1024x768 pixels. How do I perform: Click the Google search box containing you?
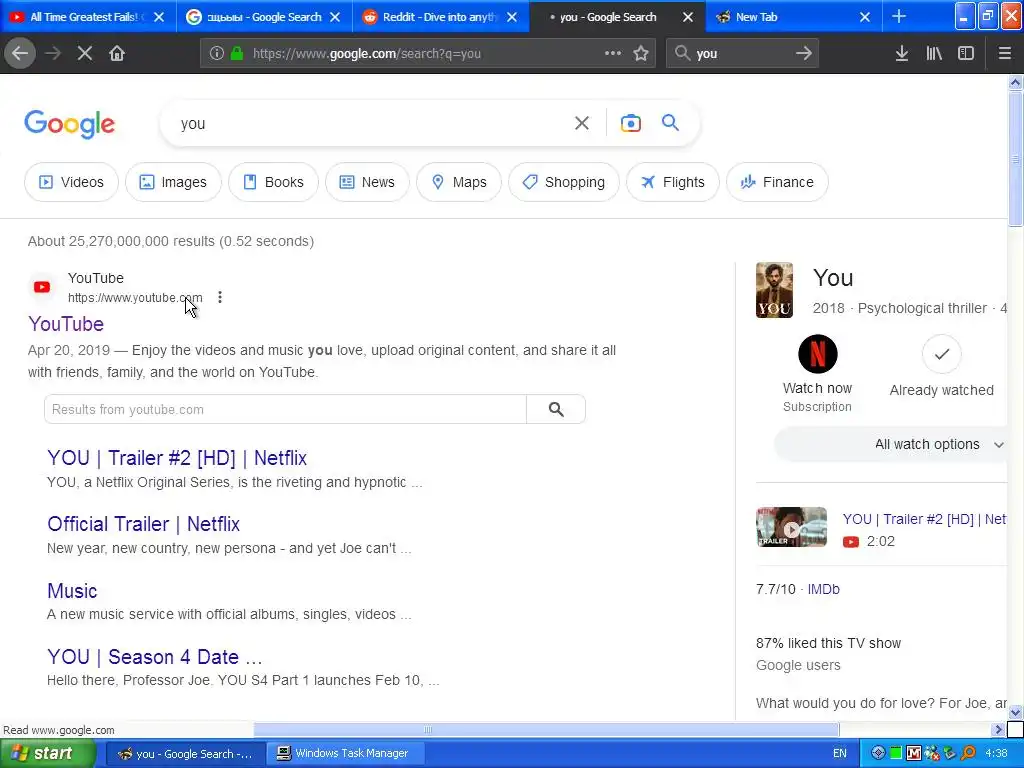coord(372,123)
